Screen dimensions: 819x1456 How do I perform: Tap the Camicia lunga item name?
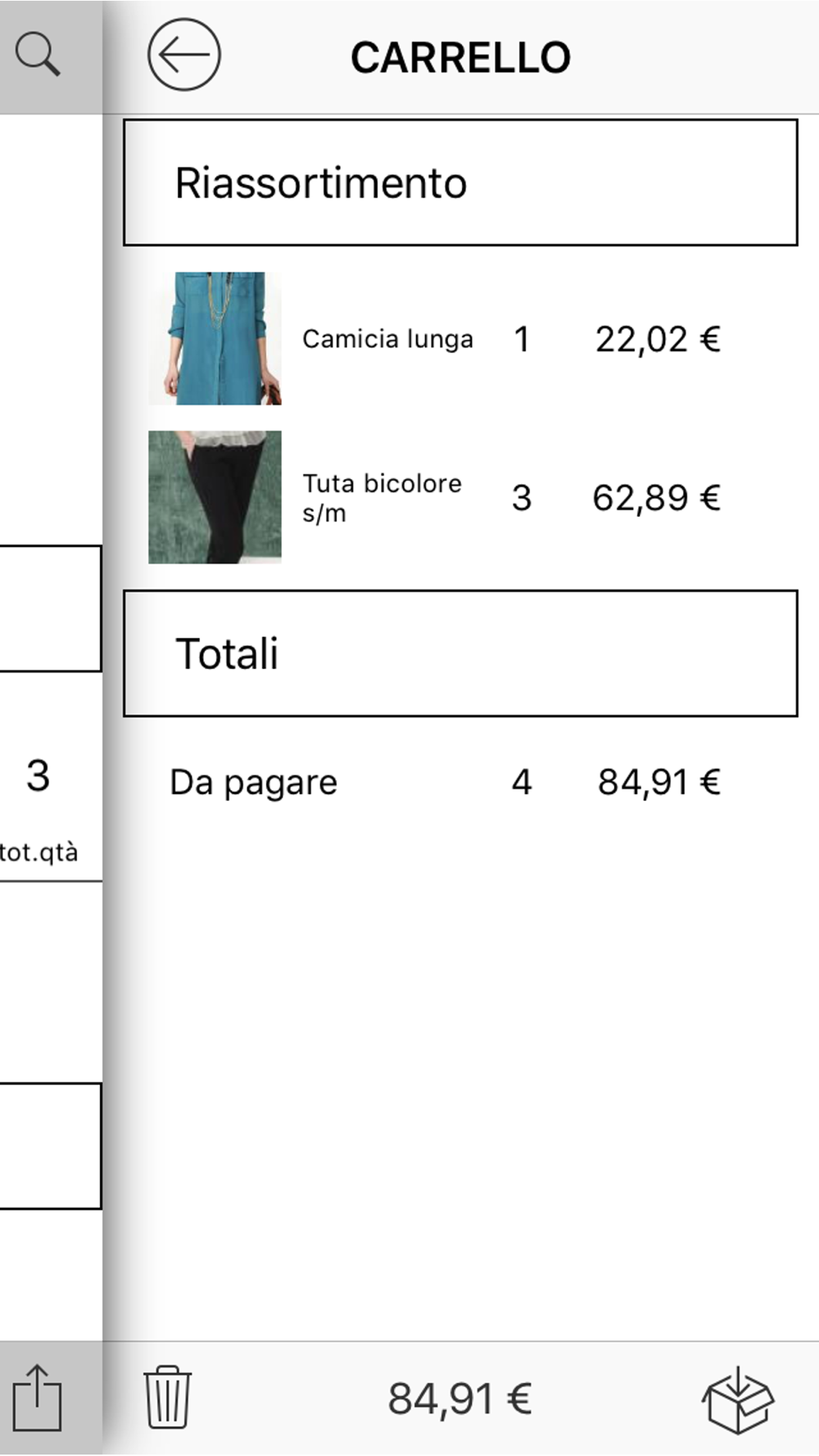(x=387, y=339)
